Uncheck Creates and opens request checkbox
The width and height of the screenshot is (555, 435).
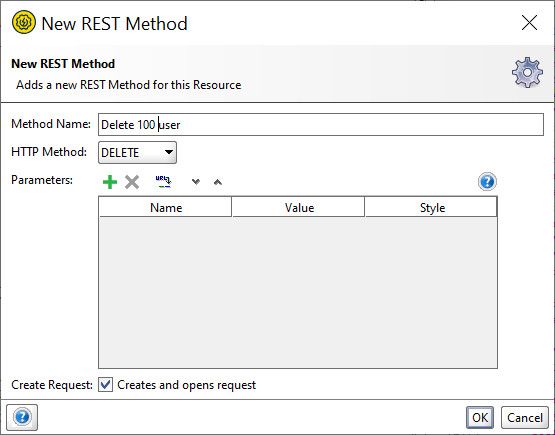click(105, 384)
